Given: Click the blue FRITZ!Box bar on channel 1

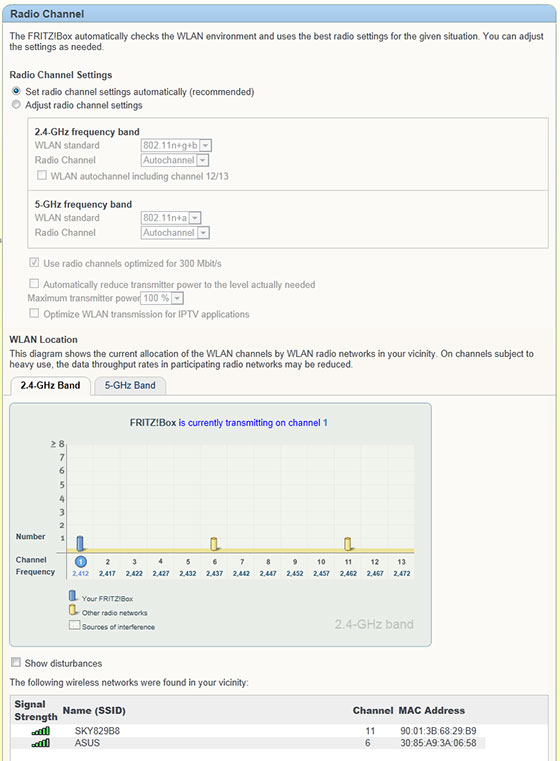Looking at the screenshot, I should pos(81,543).
